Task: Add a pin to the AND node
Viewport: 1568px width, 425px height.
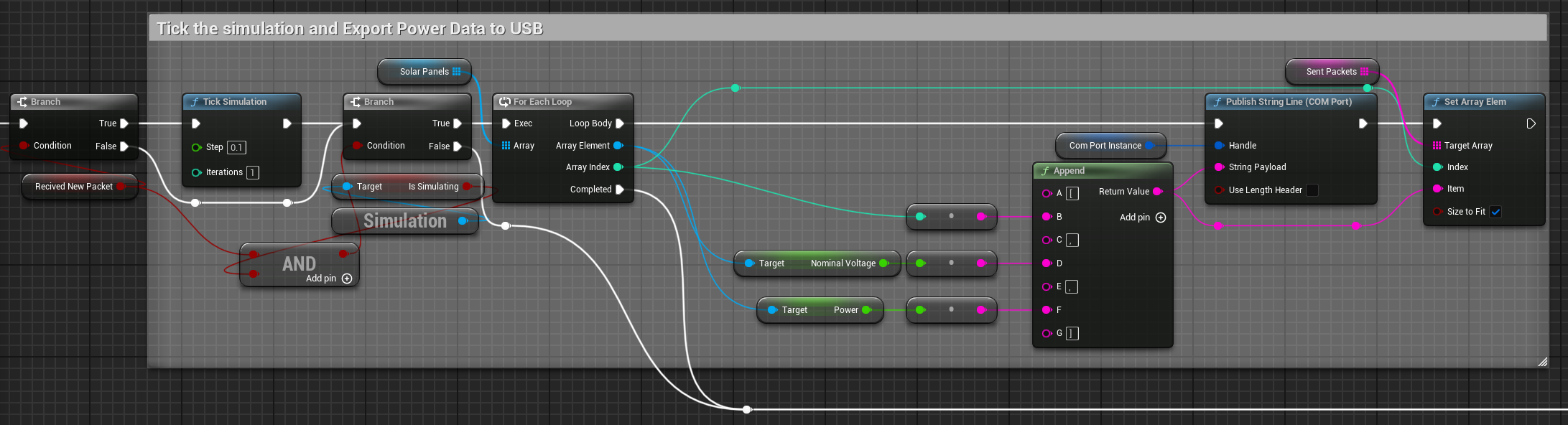Action: pos(347,279)
